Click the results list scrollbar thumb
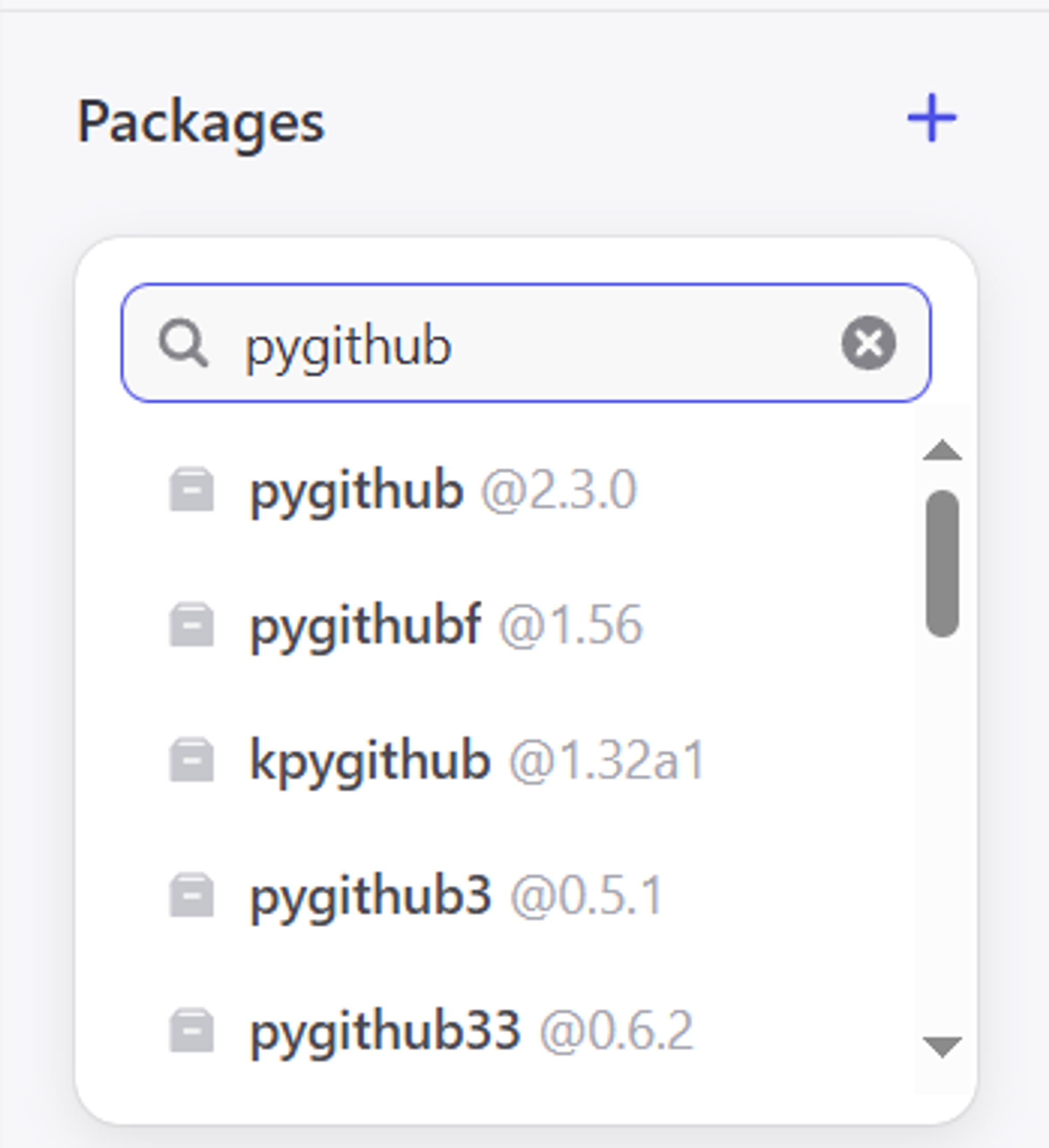 tap(943, 563)
